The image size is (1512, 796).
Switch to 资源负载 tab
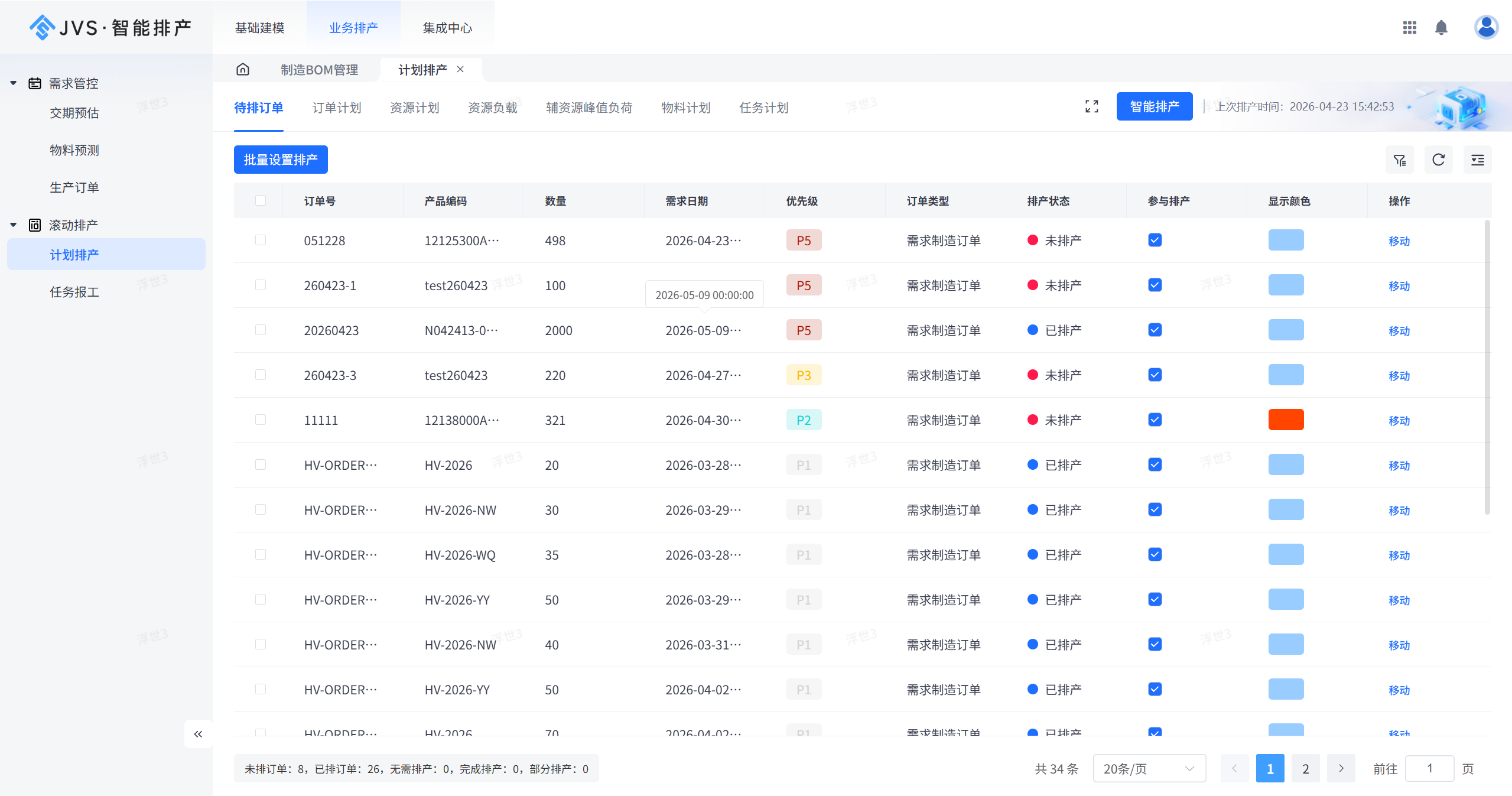click(492, 108)
